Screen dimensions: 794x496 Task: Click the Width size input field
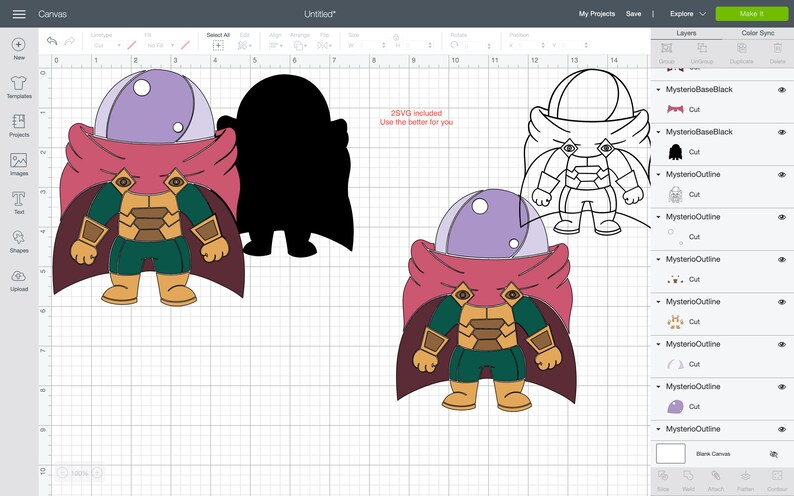370,46
